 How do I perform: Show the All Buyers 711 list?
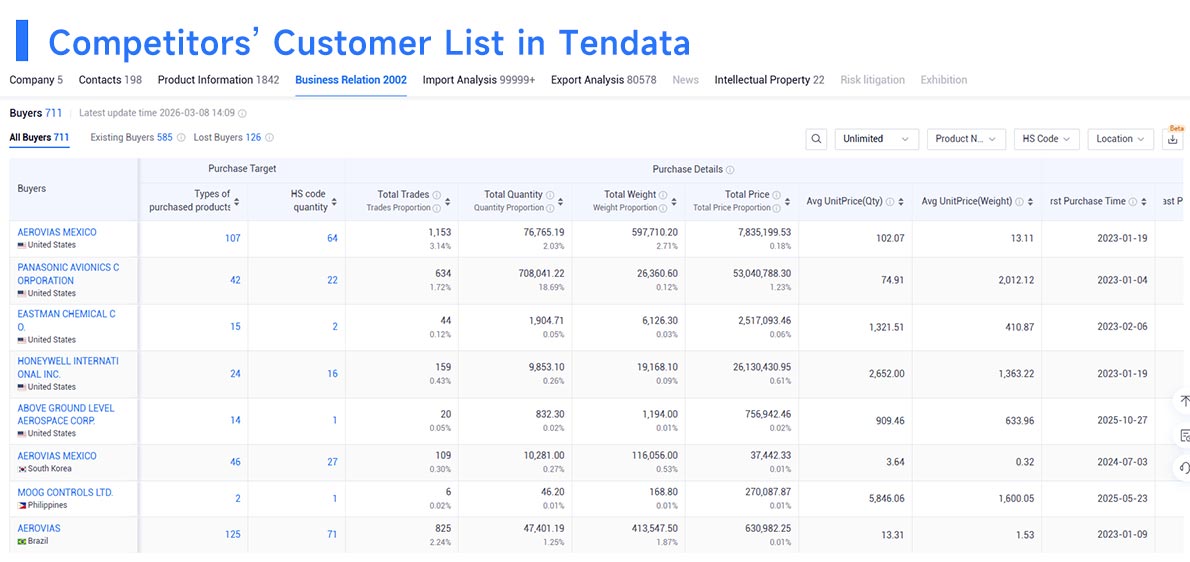(x=39, y=138)
